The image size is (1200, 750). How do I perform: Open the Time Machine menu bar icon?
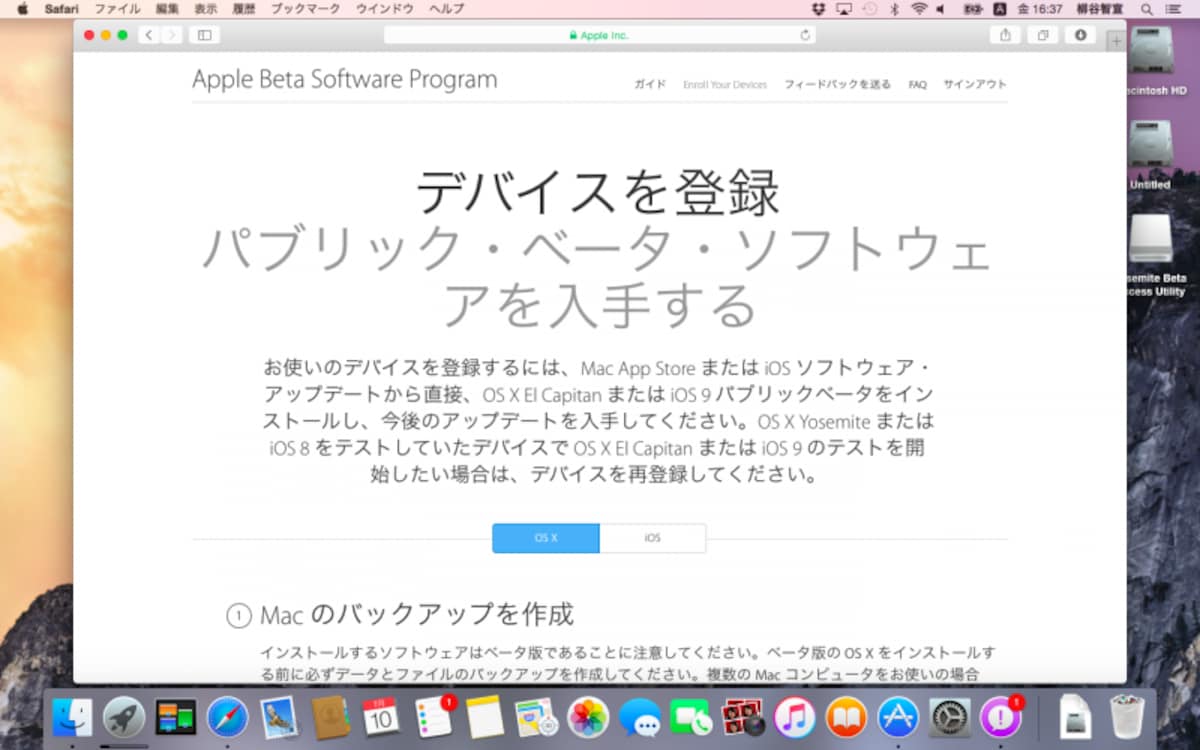pyautogui.click(x=870, y=9)
